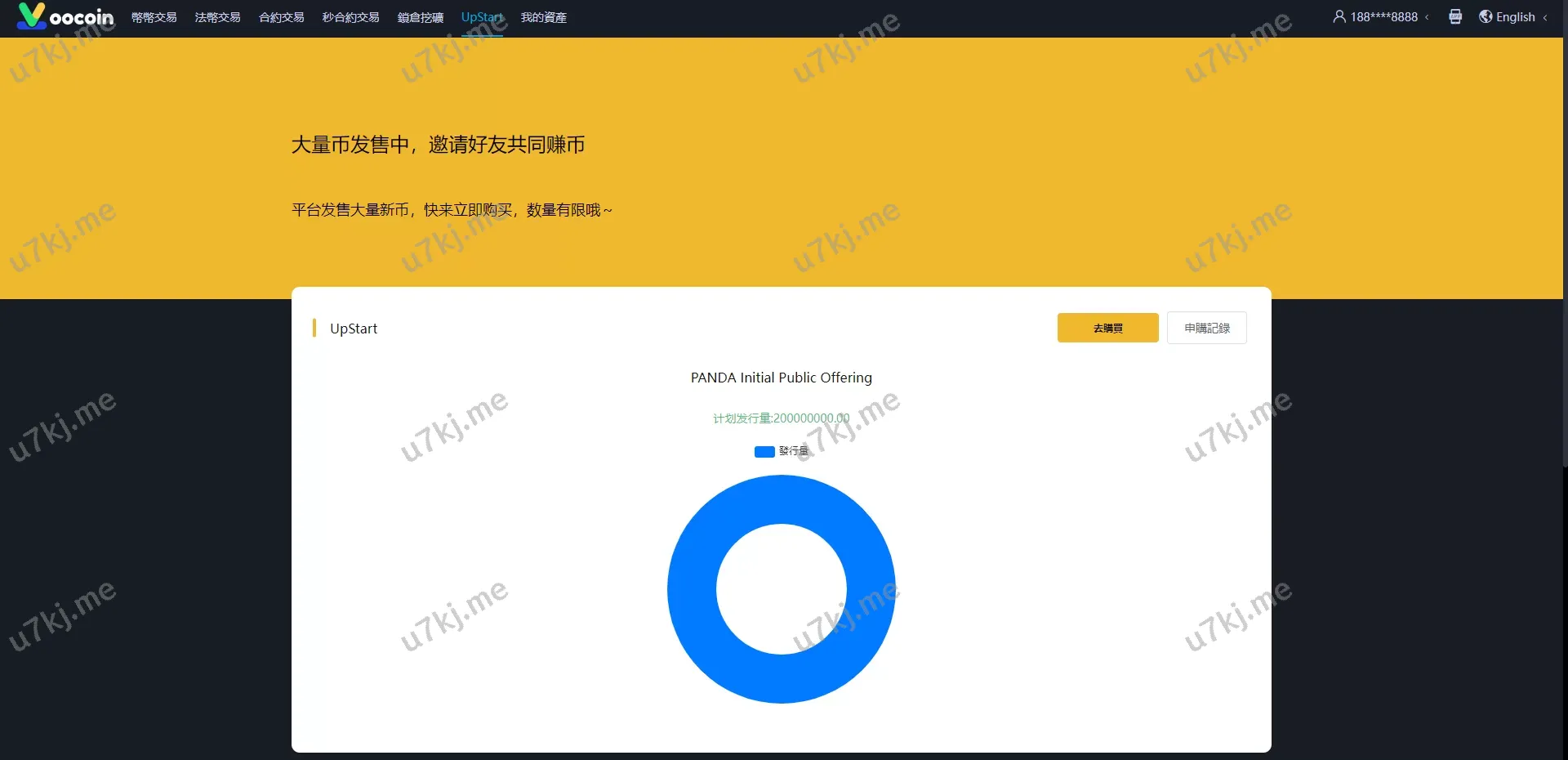Open the 幣幣交易 menu item
This screenshot has height=760, width=1568.
click(154, 17)
